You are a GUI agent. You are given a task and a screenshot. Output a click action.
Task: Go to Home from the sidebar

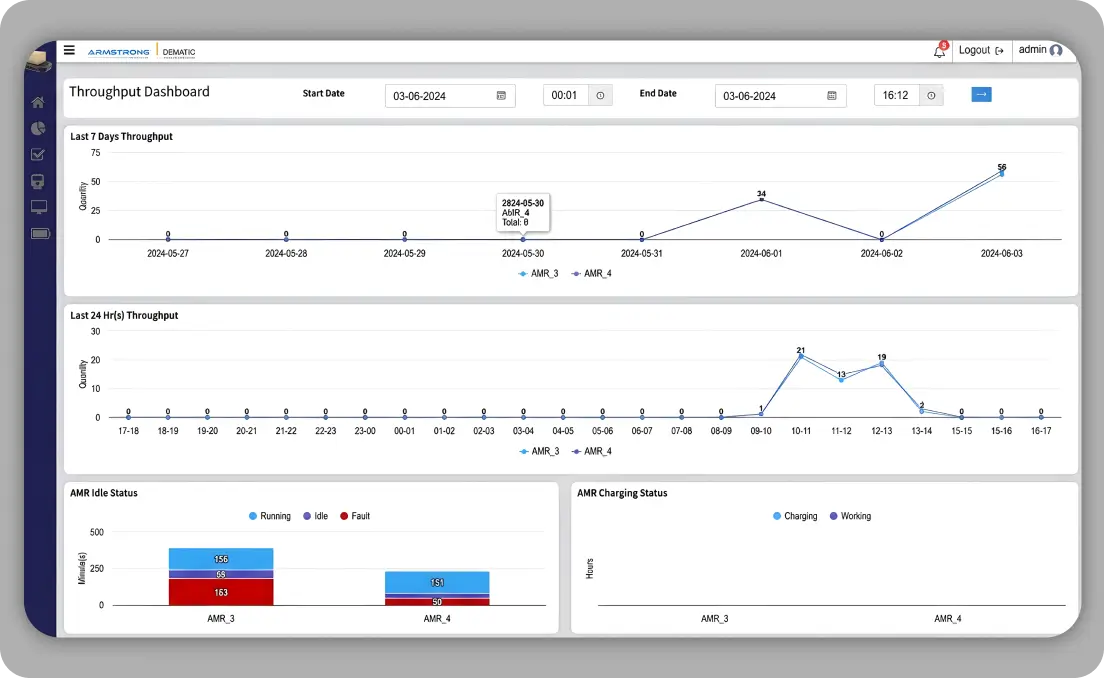38,102
